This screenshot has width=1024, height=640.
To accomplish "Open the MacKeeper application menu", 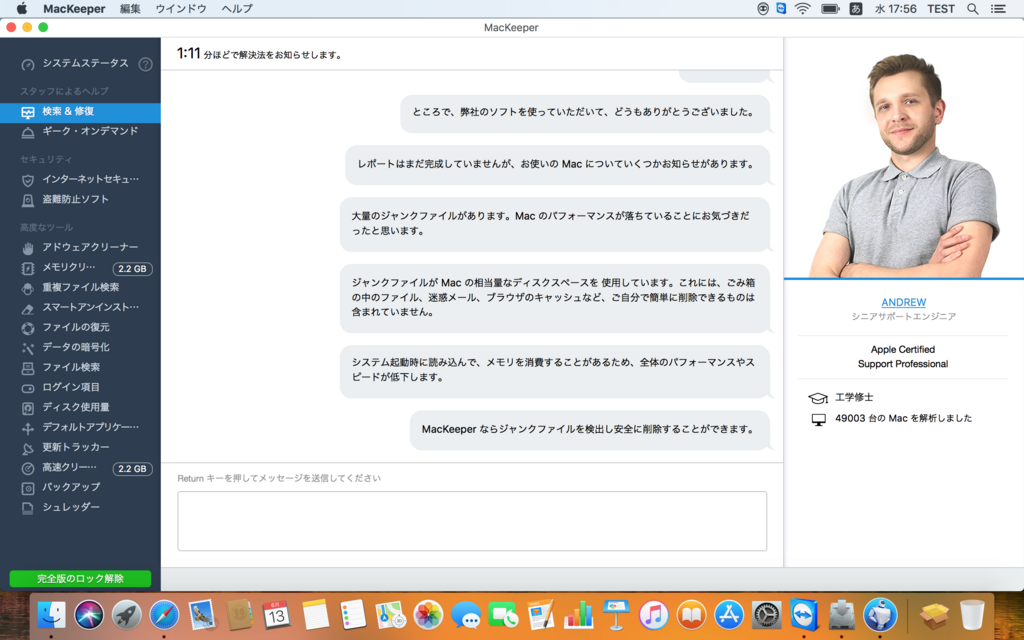I will pyautogui.click(x=74, y=8).
